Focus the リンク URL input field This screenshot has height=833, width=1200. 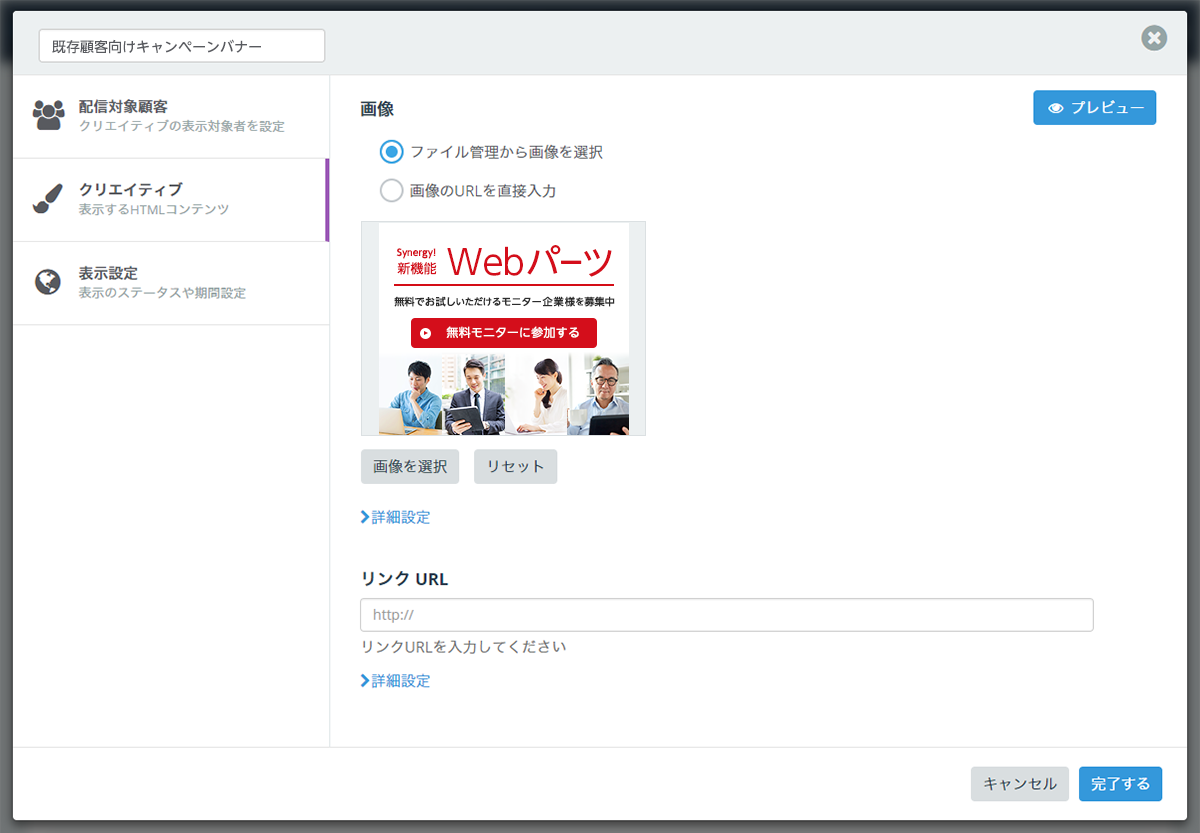[x=727, y=615]
